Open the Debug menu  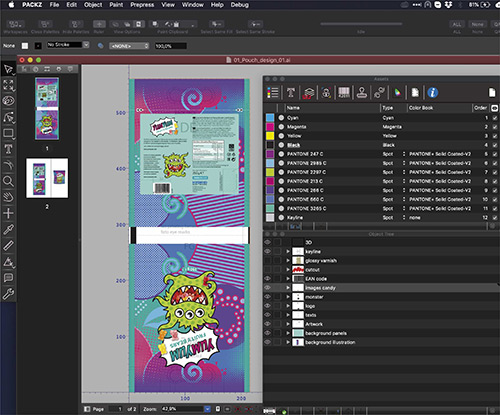[240, 5]
